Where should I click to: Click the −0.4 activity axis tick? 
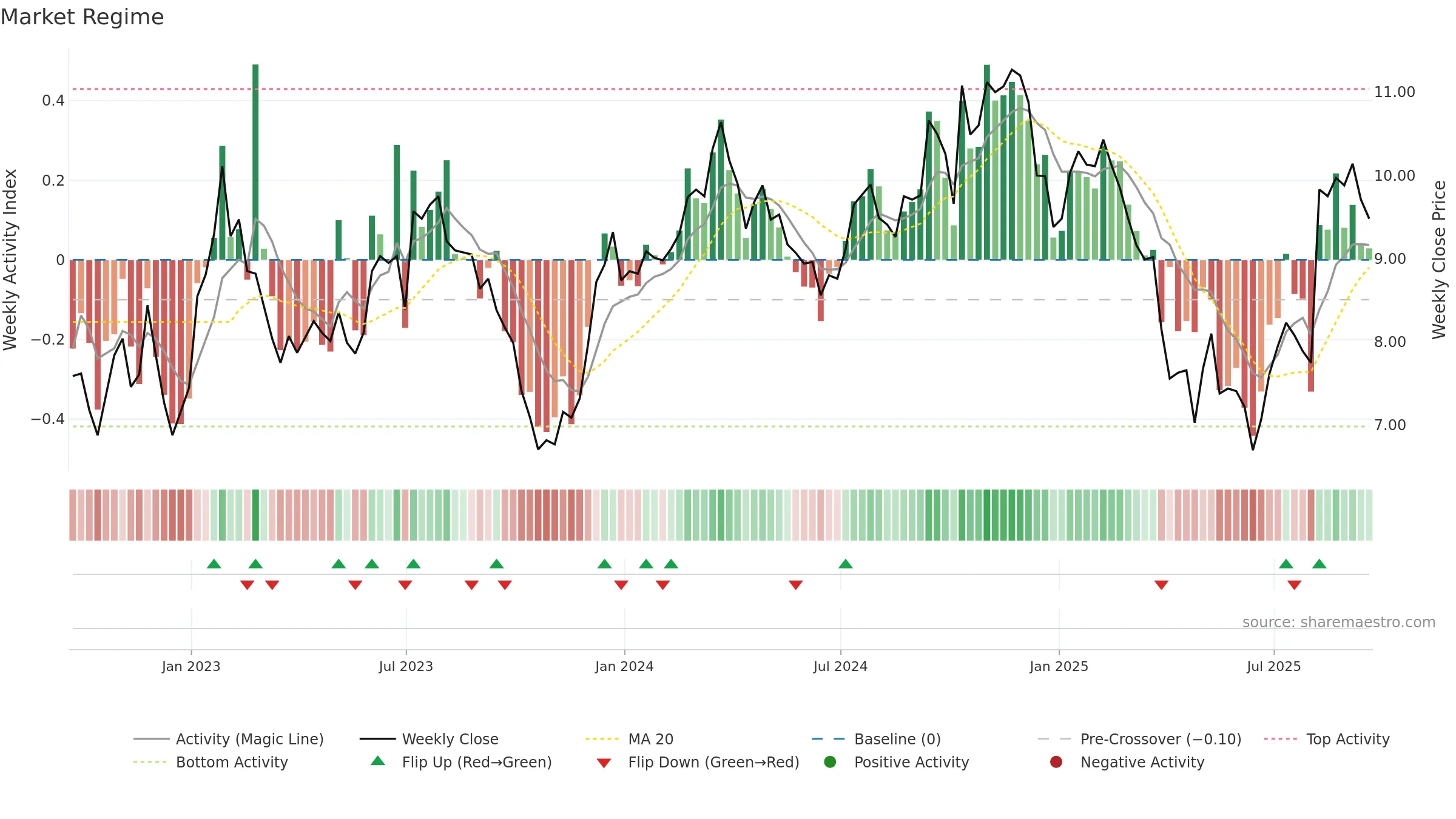click(x=48, y=419)
